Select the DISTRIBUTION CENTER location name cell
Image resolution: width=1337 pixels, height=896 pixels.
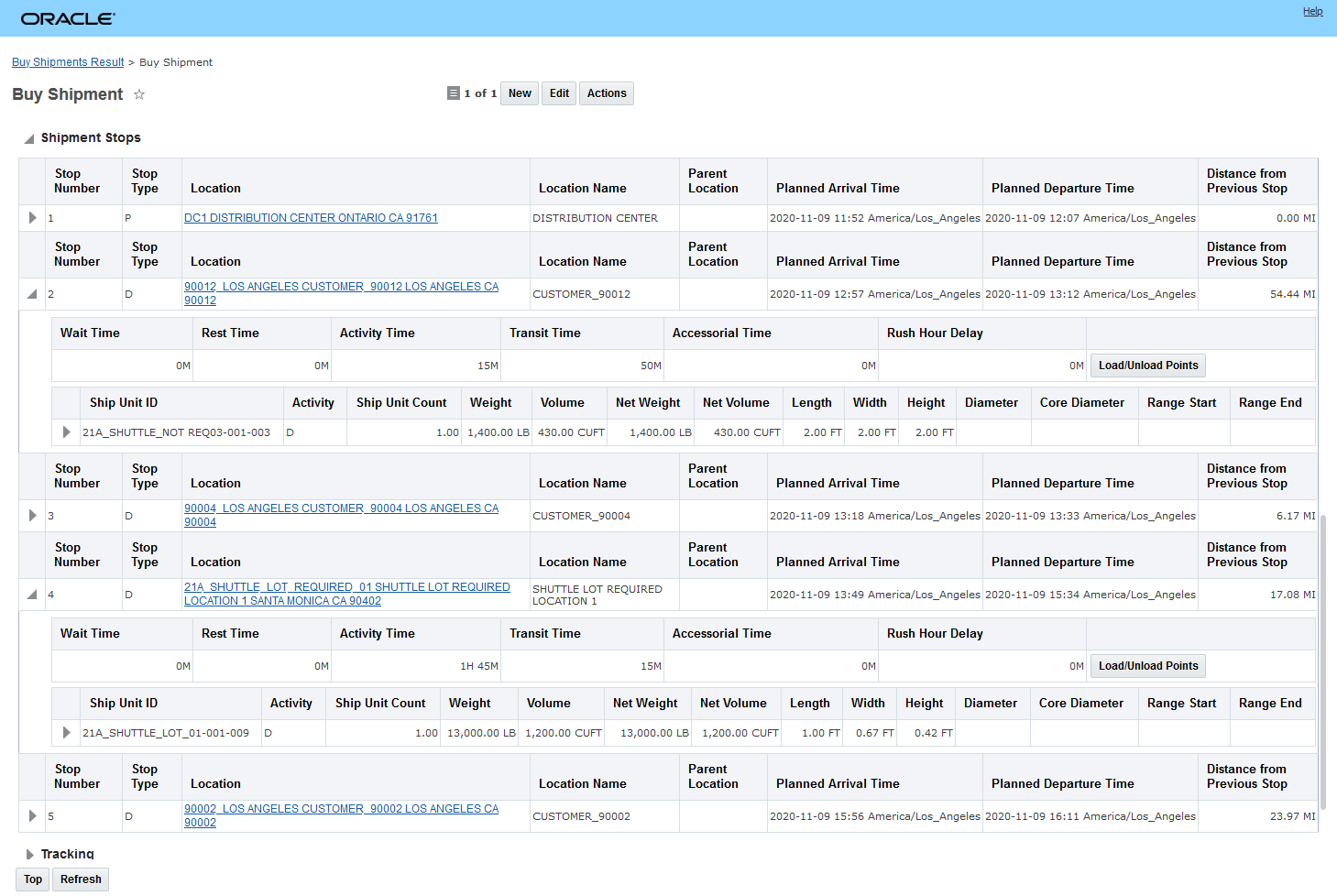(605, 218)
